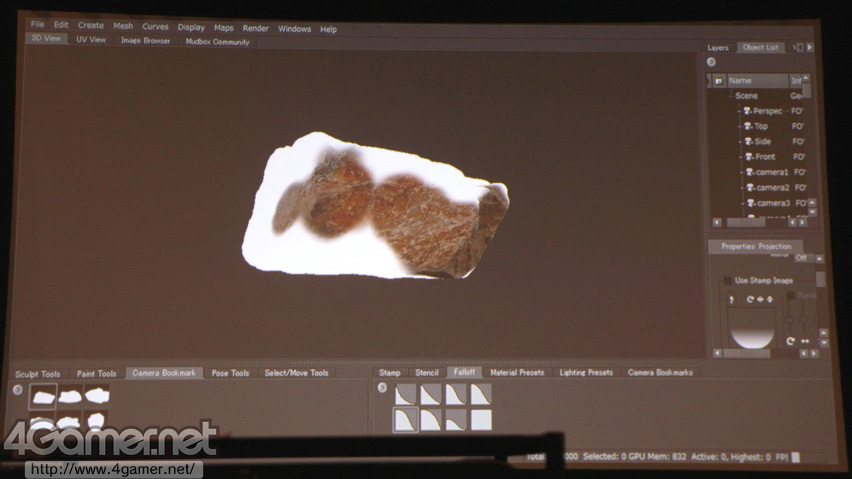This screenshot has height=479, width=852.
Task: Click the Side camera icon in Object List
Action: (x=749, y=141)
